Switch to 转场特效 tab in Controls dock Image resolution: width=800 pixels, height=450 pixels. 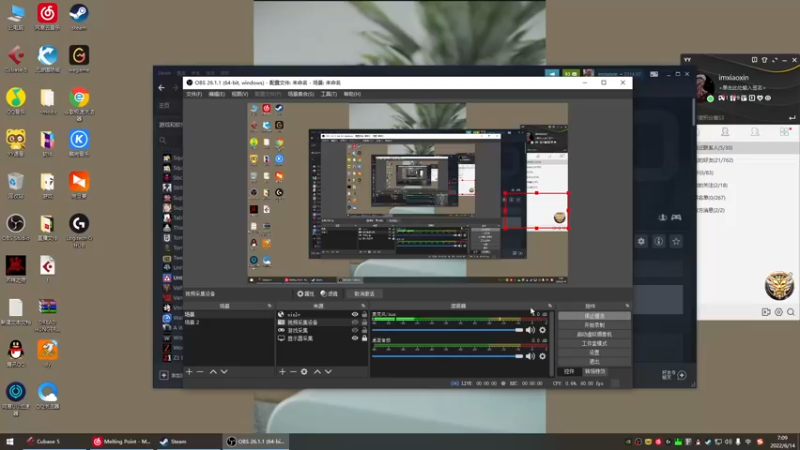(x=595, y=371)
